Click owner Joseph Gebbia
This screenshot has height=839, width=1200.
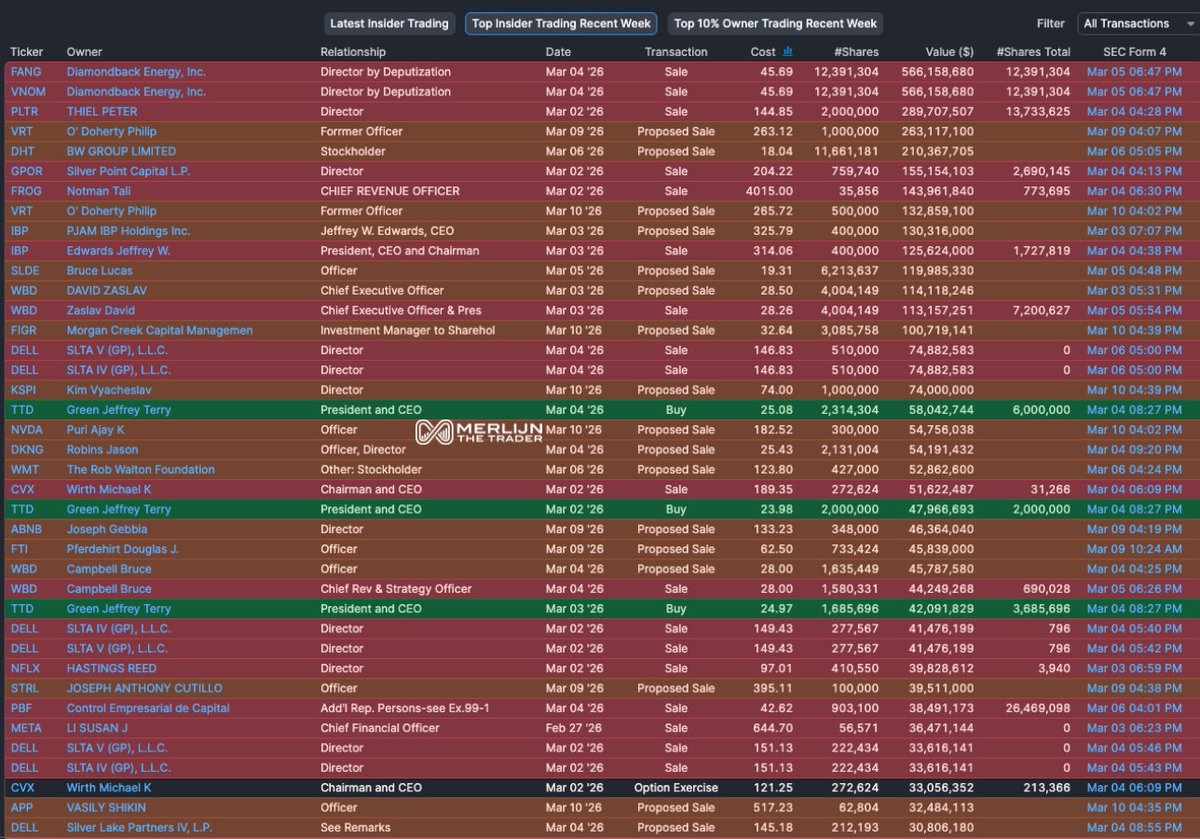[x=107, y=529]
